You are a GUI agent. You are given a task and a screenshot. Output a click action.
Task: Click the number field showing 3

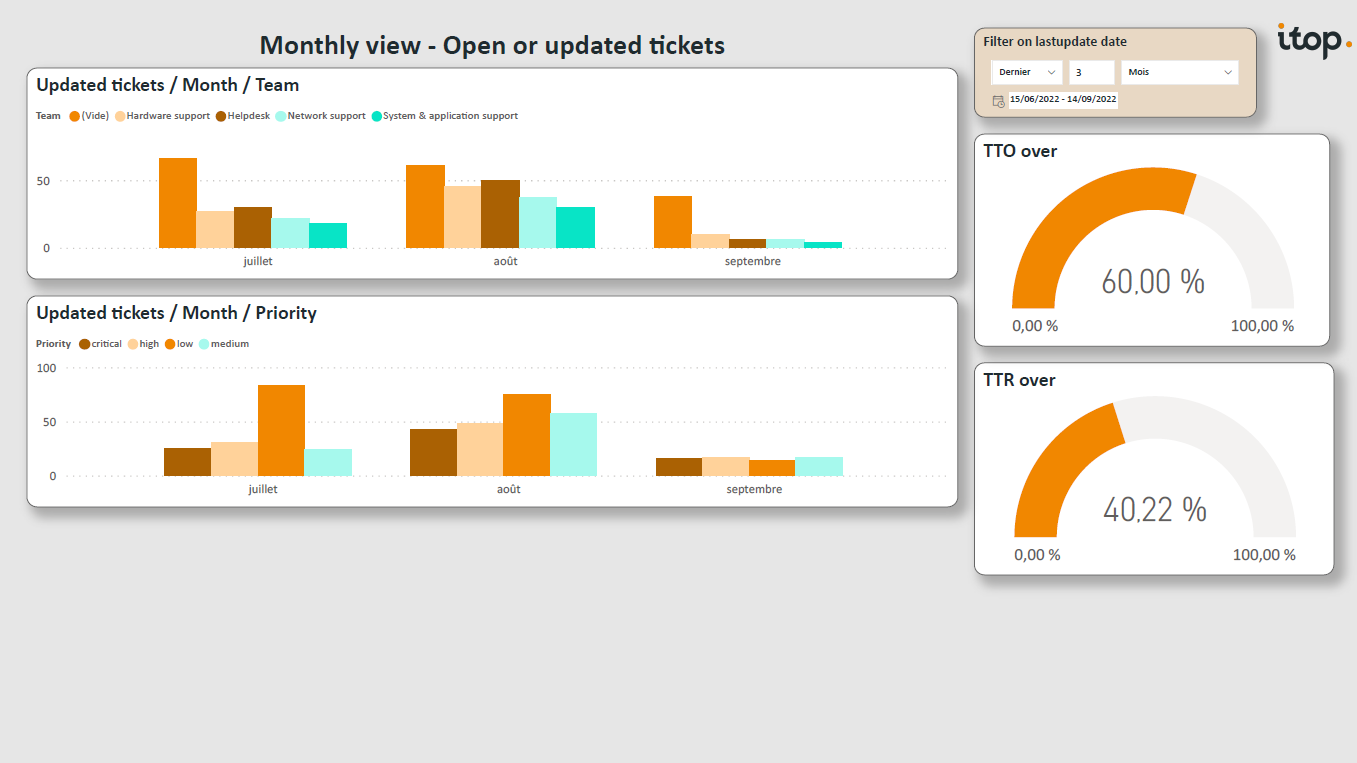point(1091,72)
